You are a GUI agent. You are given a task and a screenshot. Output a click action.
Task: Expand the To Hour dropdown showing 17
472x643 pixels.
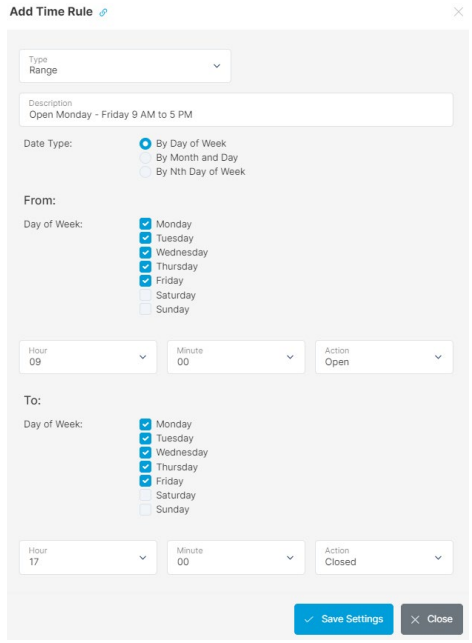88,557
